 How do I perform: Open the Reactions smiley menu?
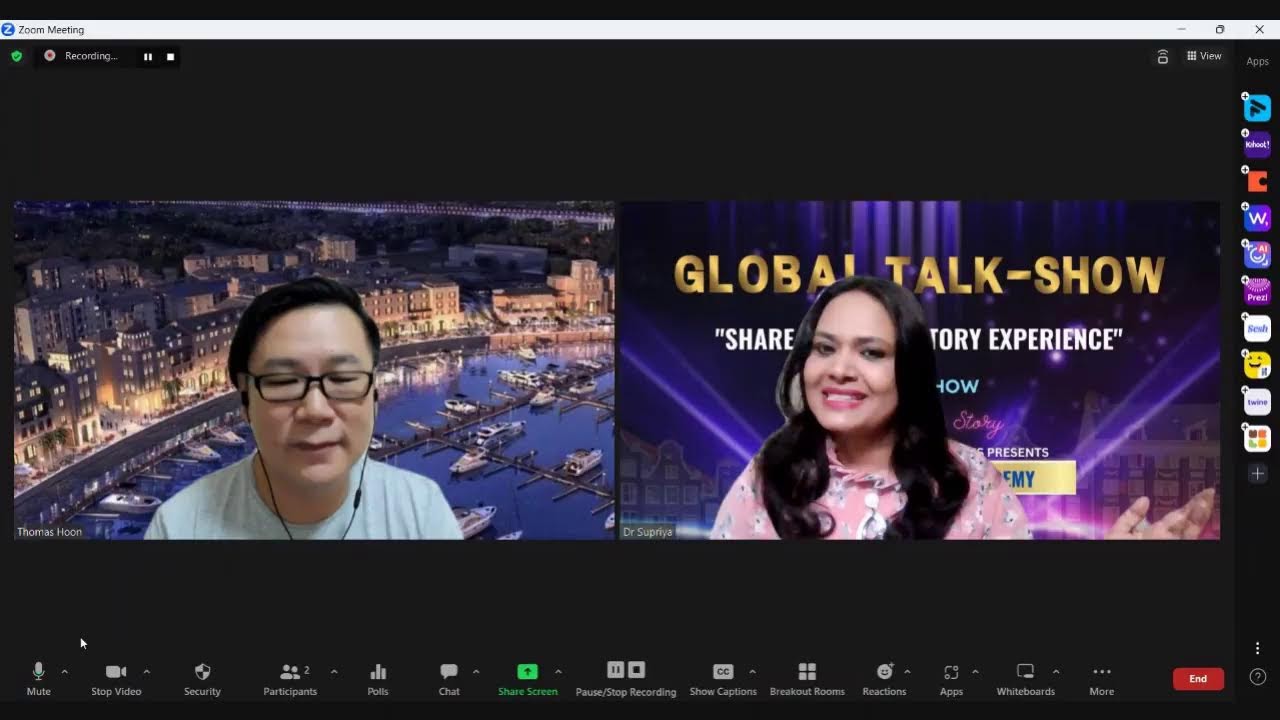[884, 678]
